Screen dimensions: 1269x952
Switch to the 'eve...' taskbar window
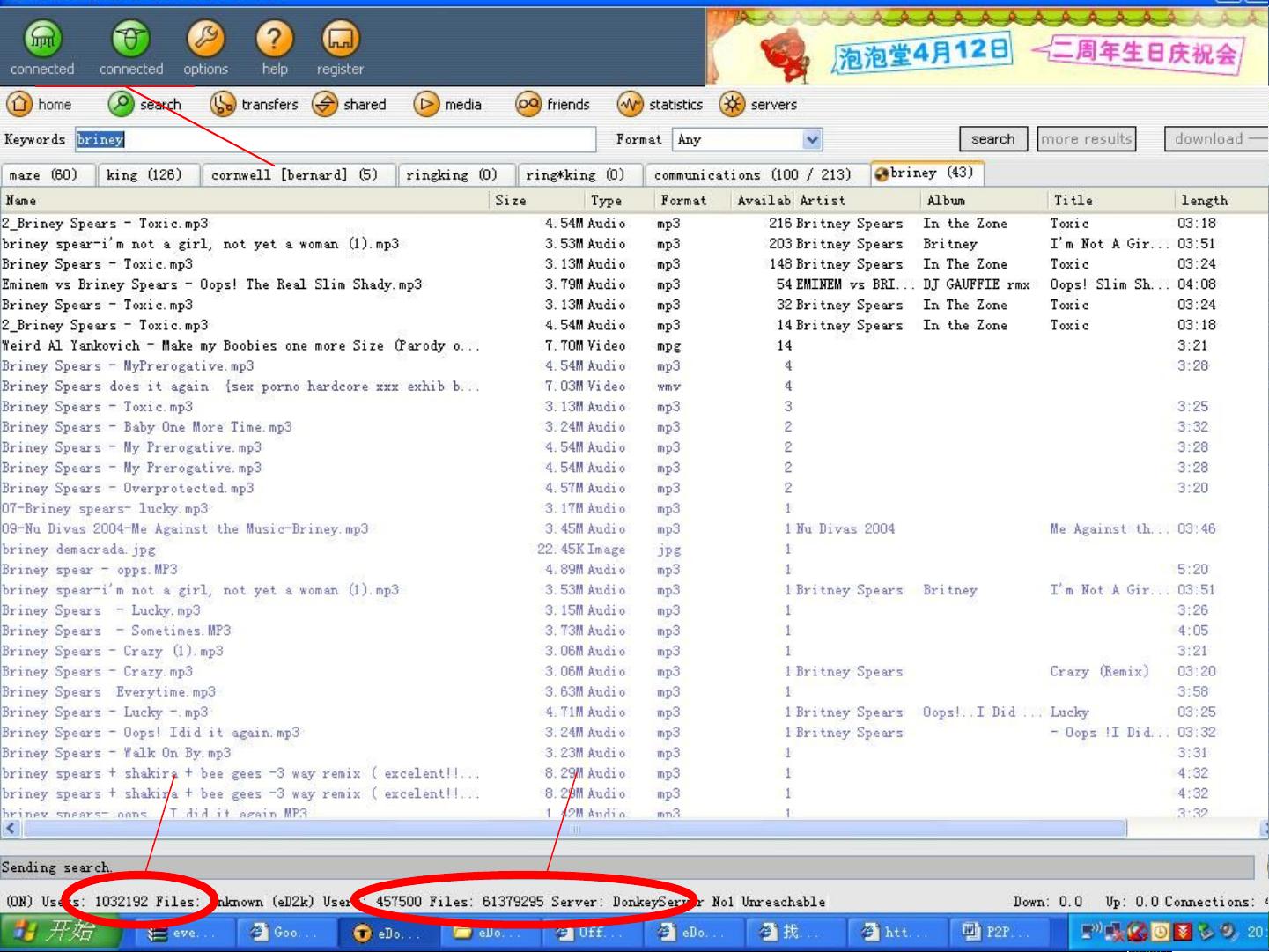pyautogui.click(x=182, y=933)
